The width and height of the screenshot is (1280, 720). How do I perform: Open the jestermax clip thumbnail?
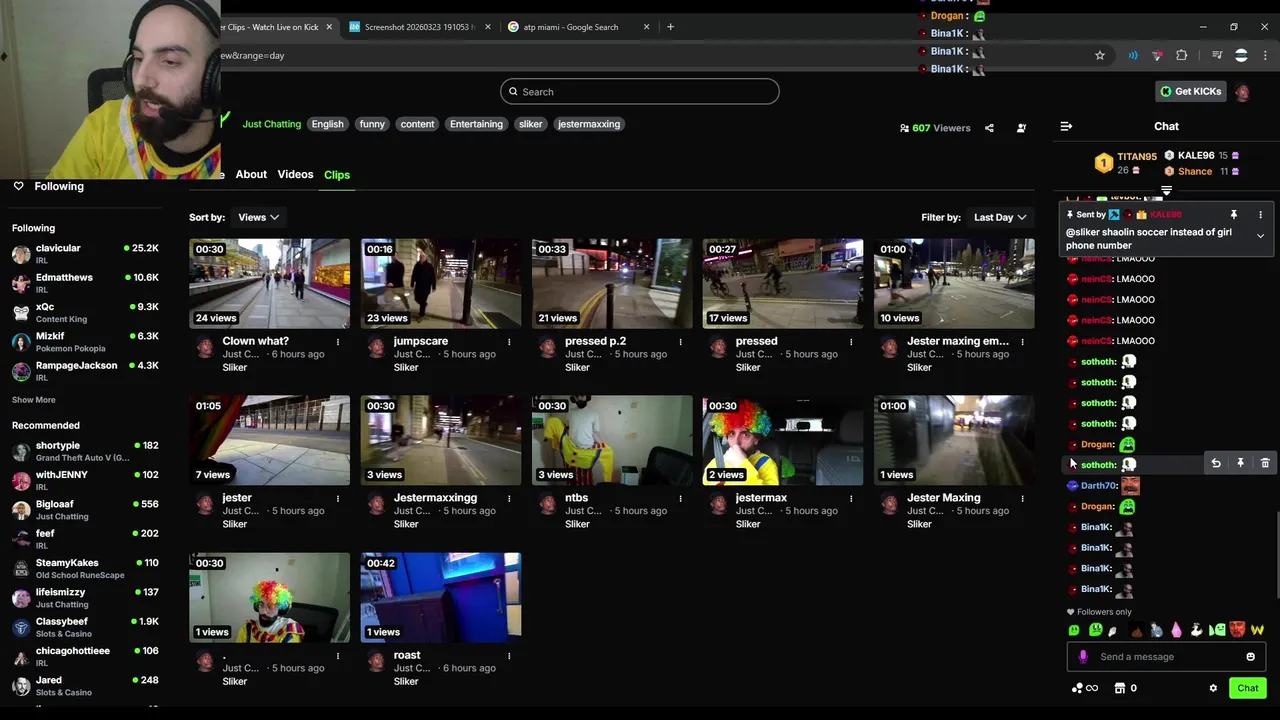[782, 440]
